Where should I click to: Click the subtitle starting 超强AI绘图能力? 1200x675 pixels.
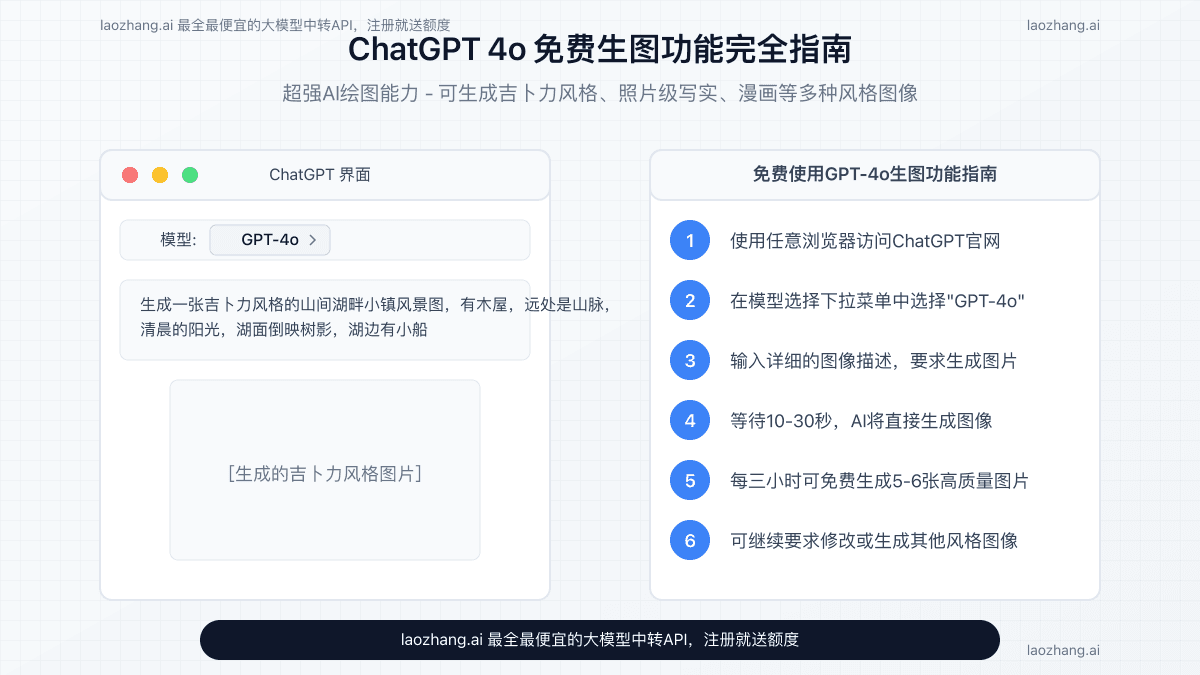coord(600,93)
